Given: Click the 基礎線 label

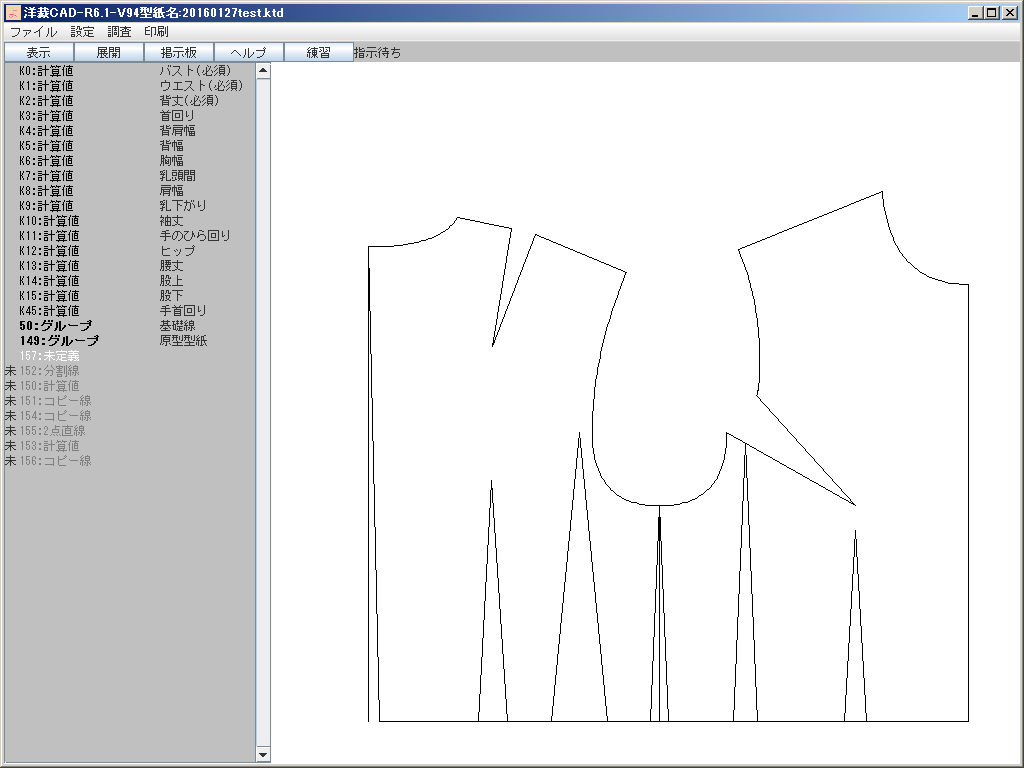Looking at the screenshot, I should pyautogui.click(x=178, y=326).
